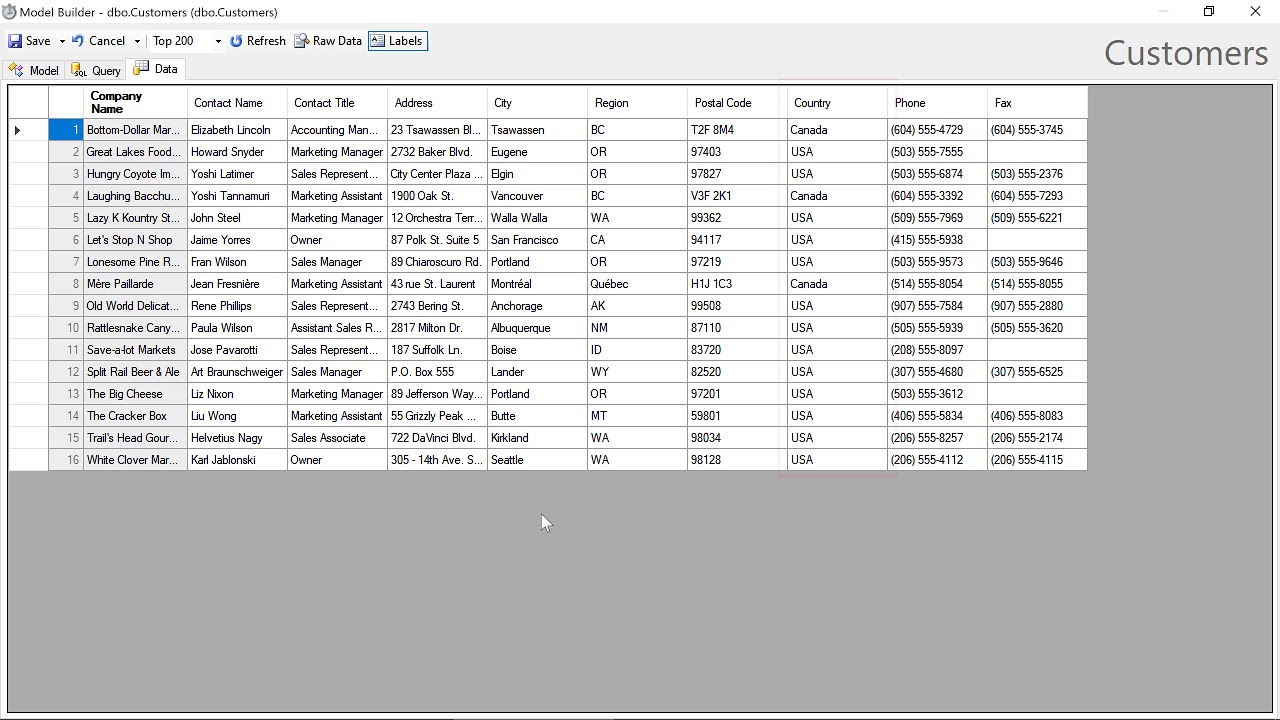Click the Model Builder app icon in title bar
Viewport: 1280px width, 720px height.
9,12
